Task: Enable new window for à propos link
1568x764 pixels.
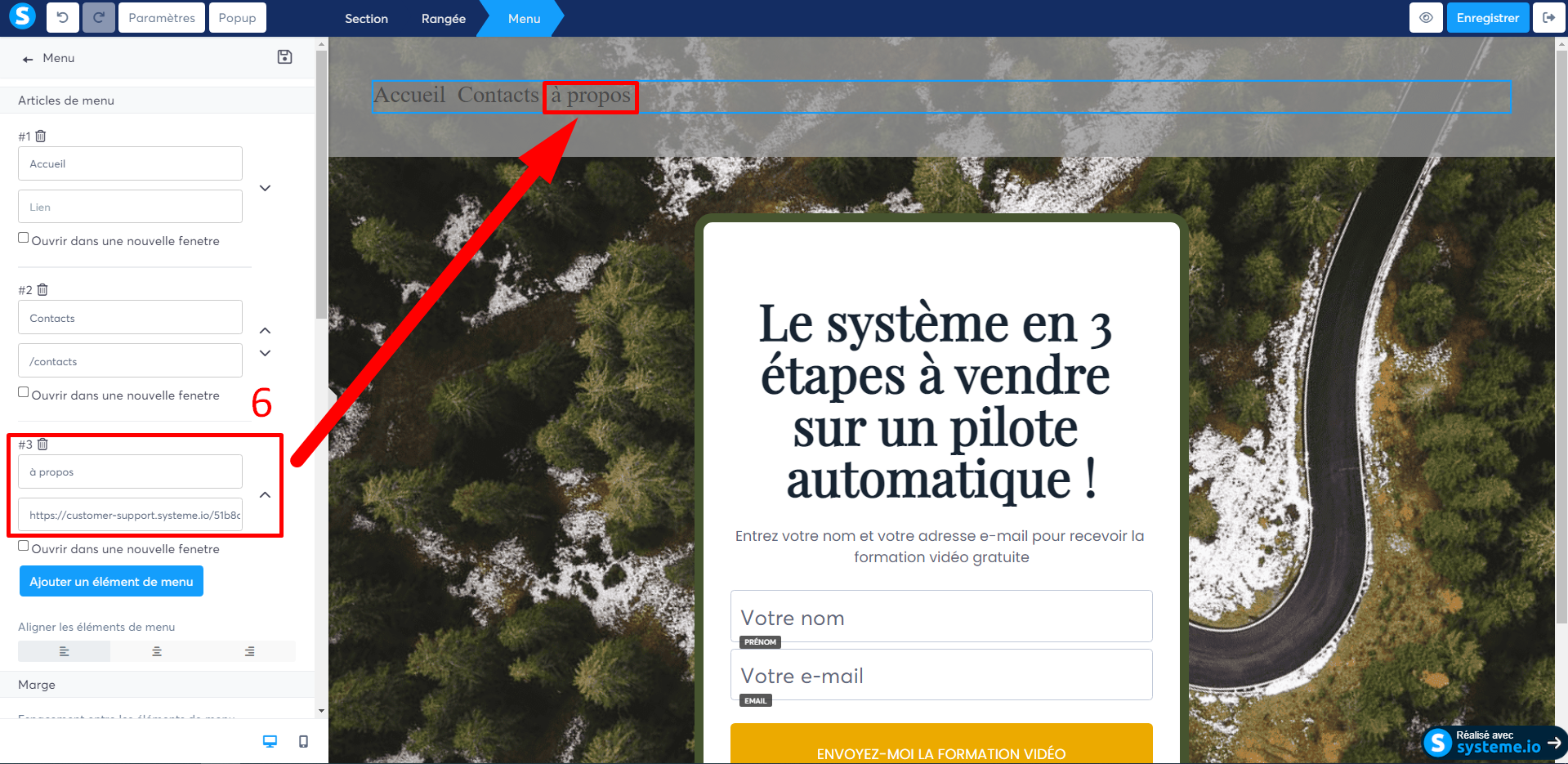Action: 24,546
